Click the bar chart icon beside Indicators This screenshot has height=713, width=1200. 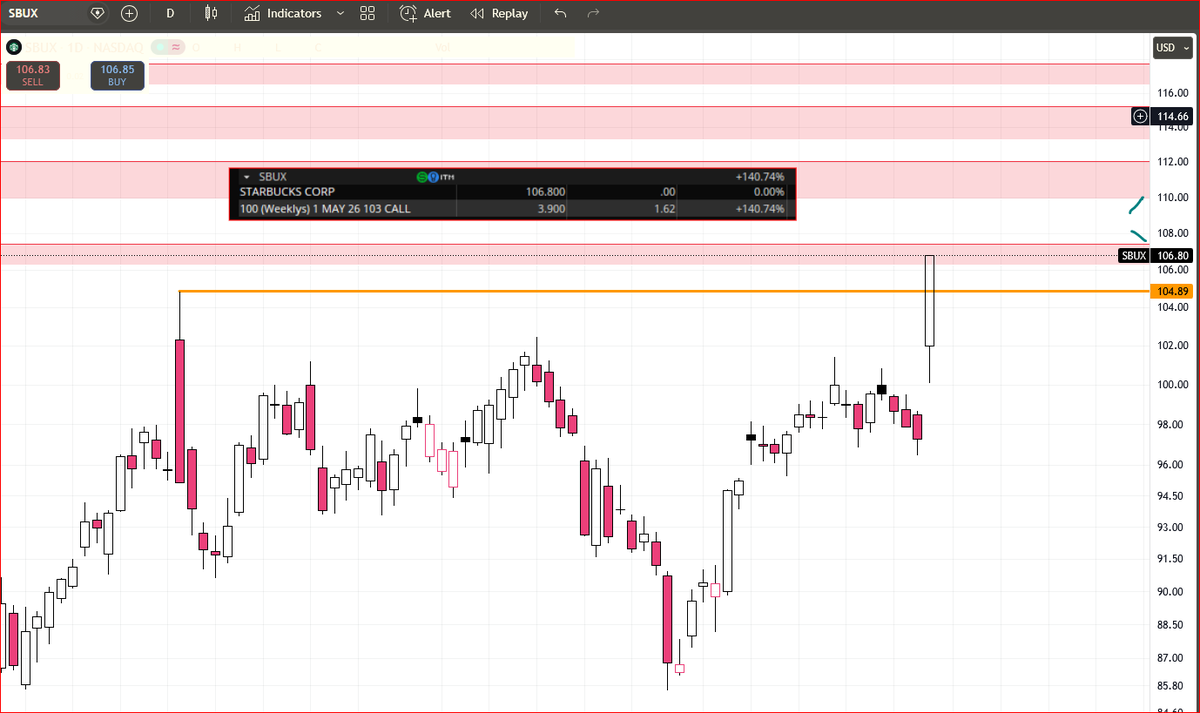click(x=252, y=14)
